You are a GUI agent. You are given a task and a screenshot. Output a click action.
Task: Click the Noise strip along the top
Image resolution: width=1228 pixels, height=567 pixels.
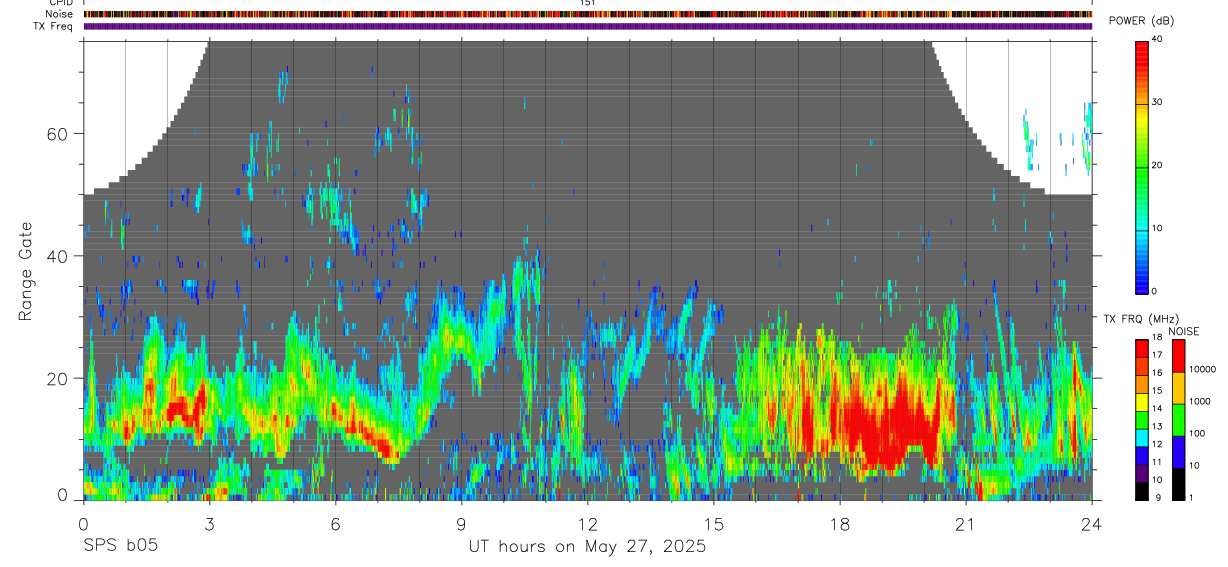[588, 14]
